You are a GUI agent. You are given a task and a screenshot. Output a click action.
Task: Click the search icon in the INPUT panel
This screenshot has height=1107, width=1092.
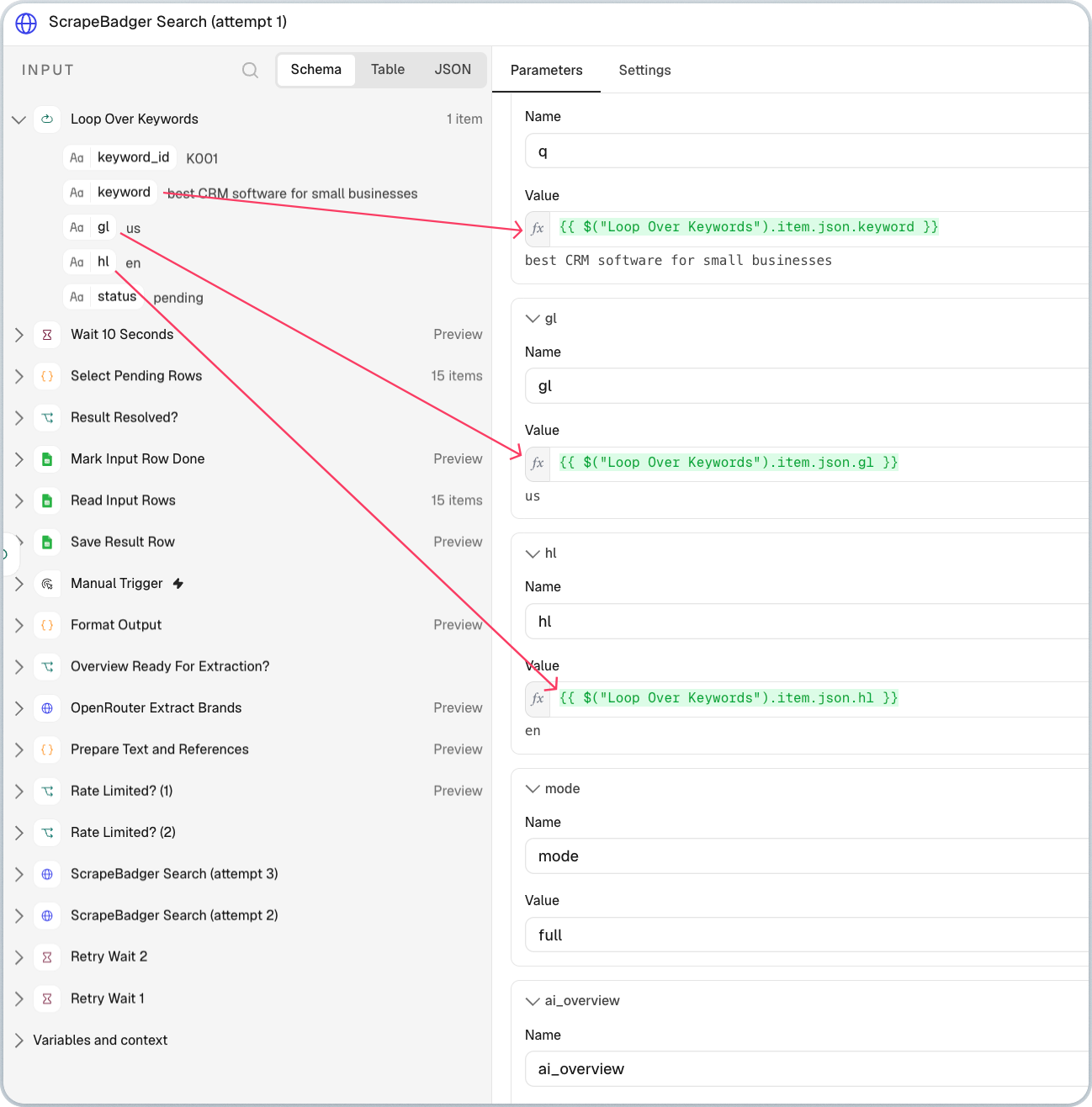pos(250,70)
